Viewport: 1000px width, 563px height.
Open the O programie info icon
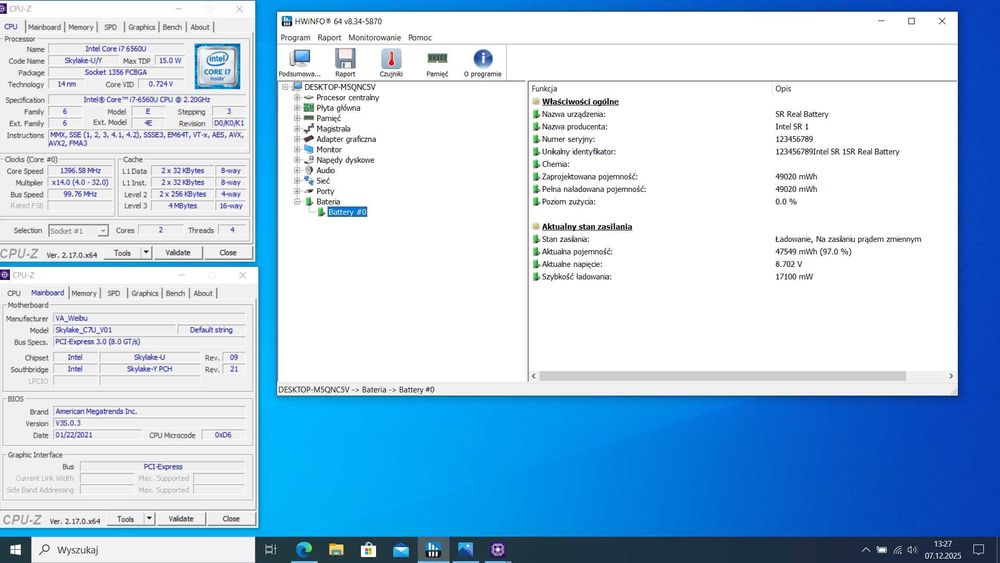pyautogui.click(x=483, y=62)
